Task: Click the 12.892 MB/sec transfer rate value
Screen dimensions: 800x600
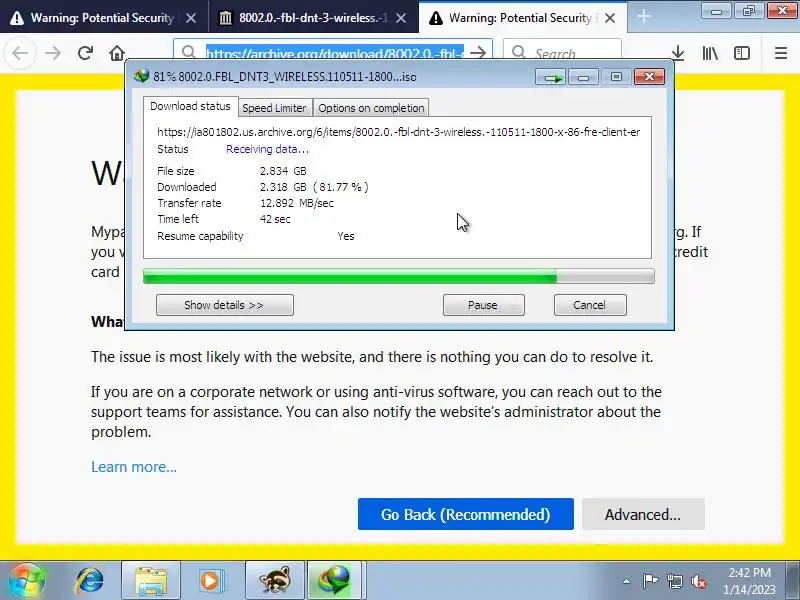Action: pos(296,203)
